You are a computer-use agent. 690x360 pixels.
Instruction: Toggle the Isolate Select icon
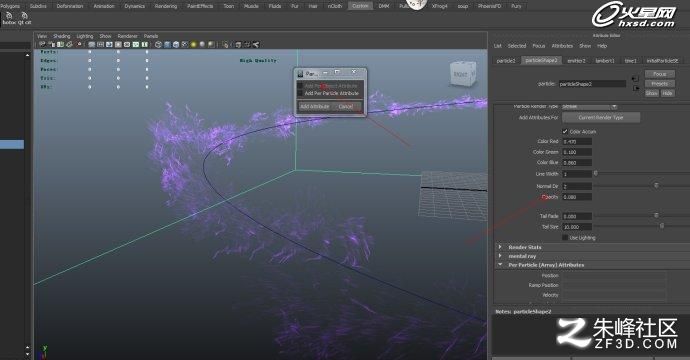point(225,44)
